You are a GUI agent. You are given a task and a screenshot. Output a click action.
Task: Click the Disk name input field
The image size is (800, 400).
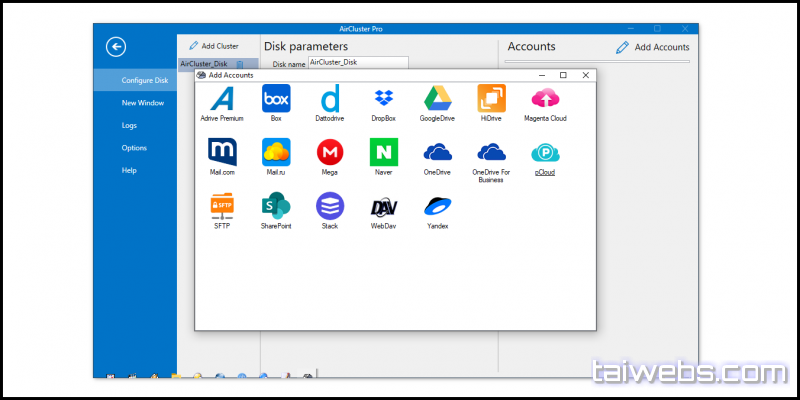coord(358,62)
